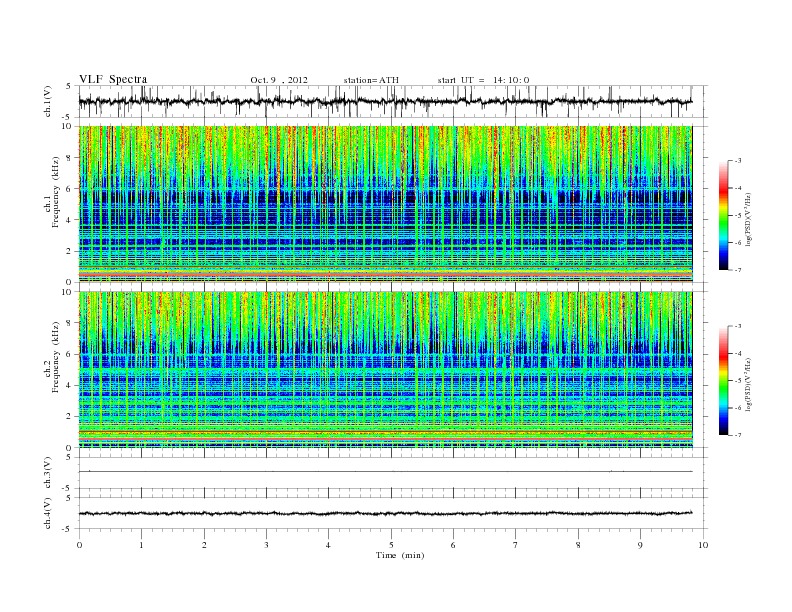Click the '2' frequency tick on ch.2 spectrogram

[69, 417]
